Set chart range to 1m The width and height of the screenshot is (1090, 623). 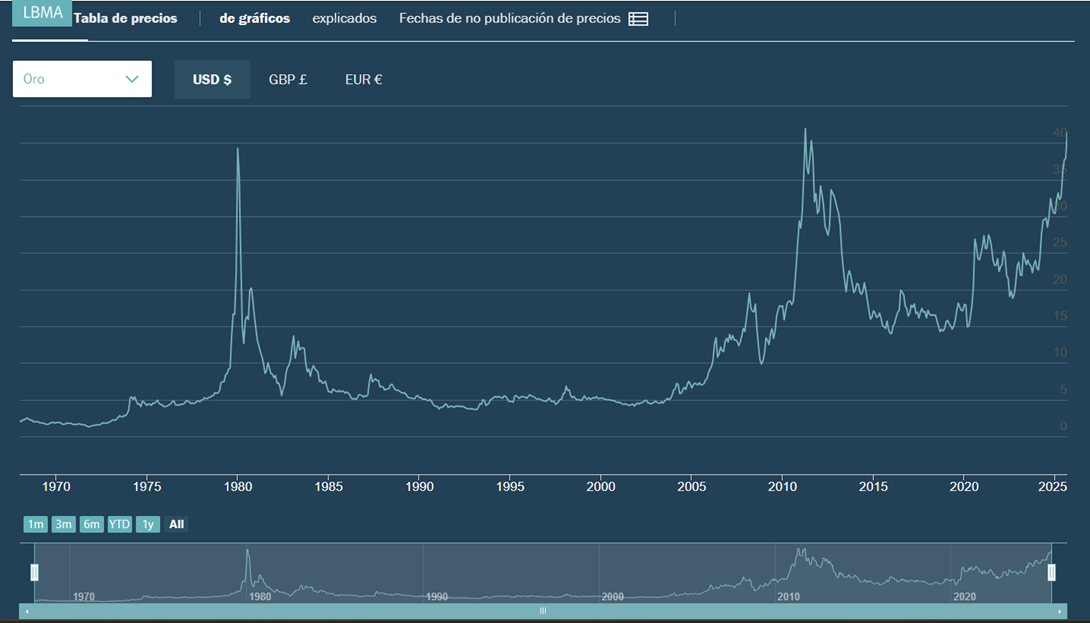tap(35, 524)
